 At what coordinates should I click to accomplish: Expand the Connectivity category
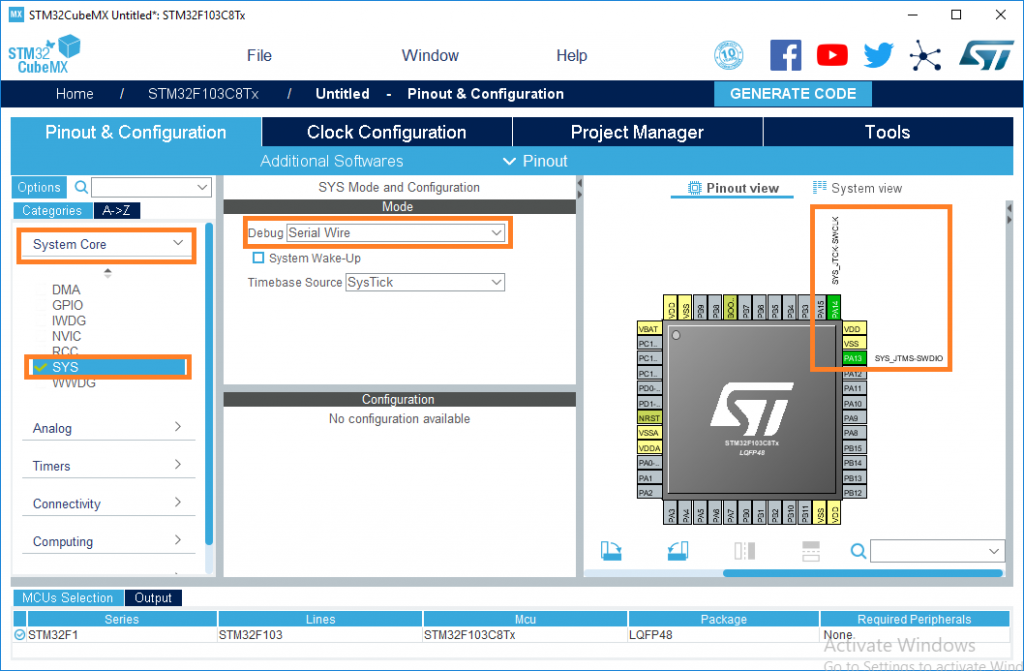pyautogui.click(x=108, y=504)
